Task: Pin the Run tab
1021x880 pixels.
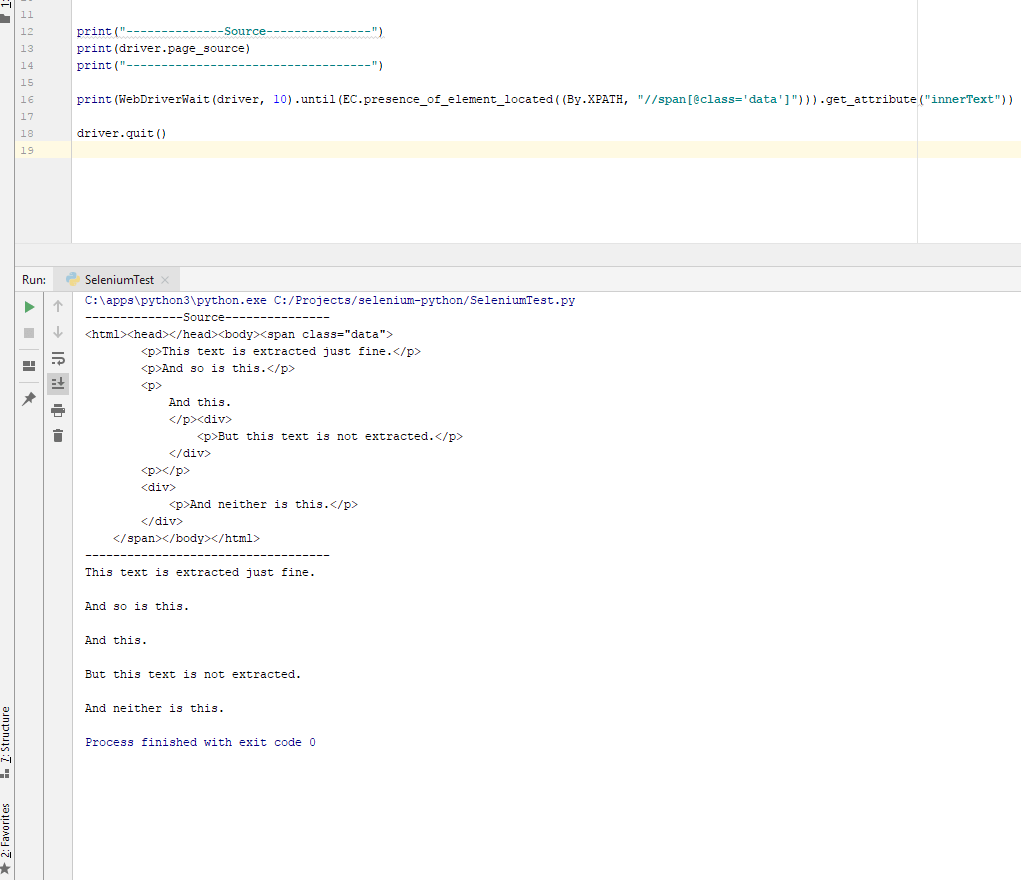Action: (29, 399)
